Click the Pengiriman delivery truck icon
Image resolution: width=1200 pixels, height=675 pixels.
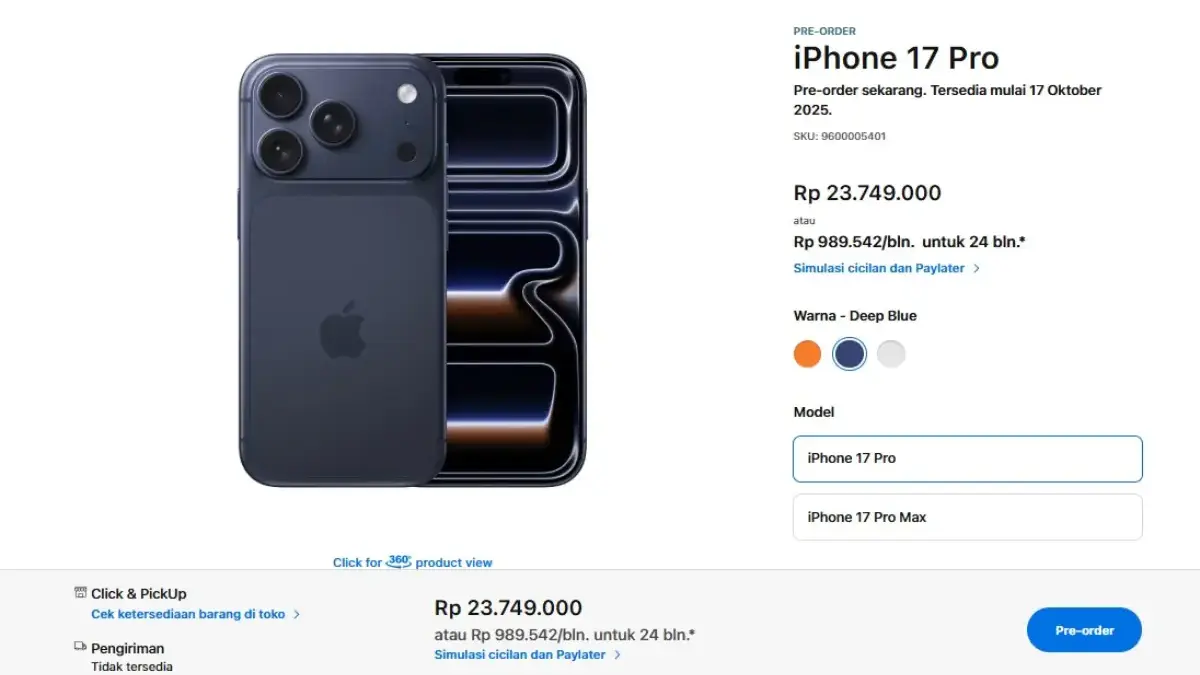pyautogui.click(x=81, y=647)
